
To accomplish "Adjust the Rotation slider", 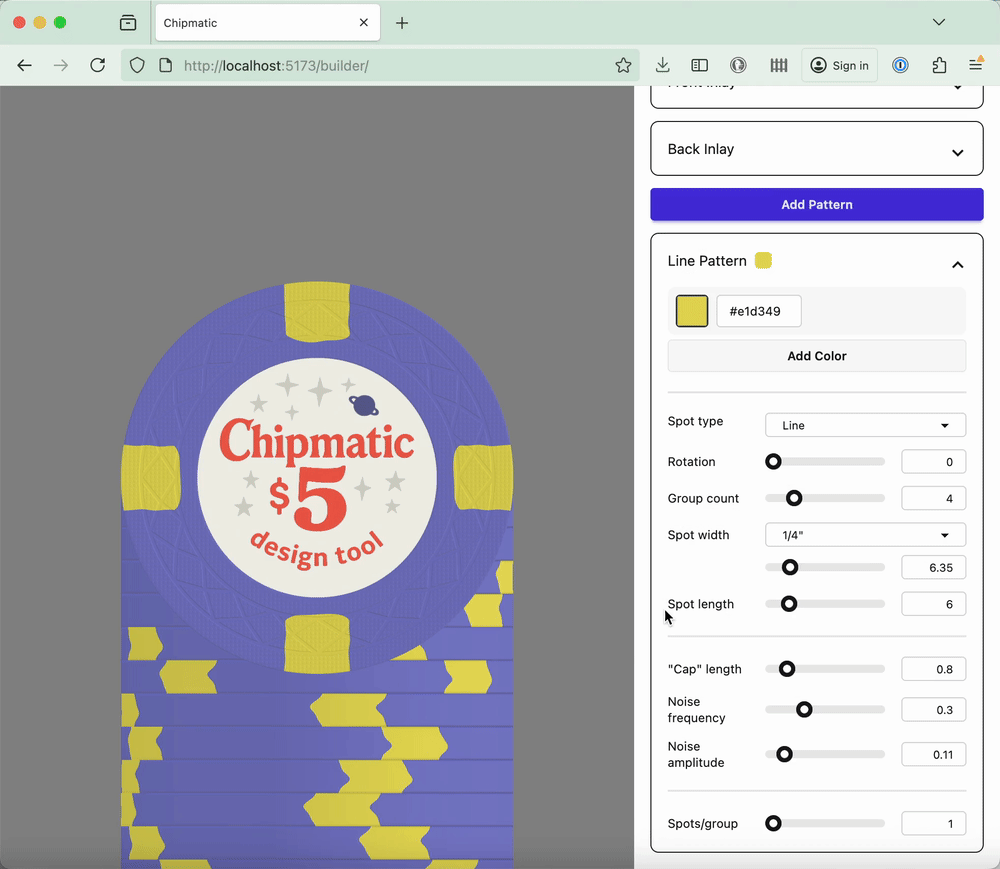I will coord(825,462).
